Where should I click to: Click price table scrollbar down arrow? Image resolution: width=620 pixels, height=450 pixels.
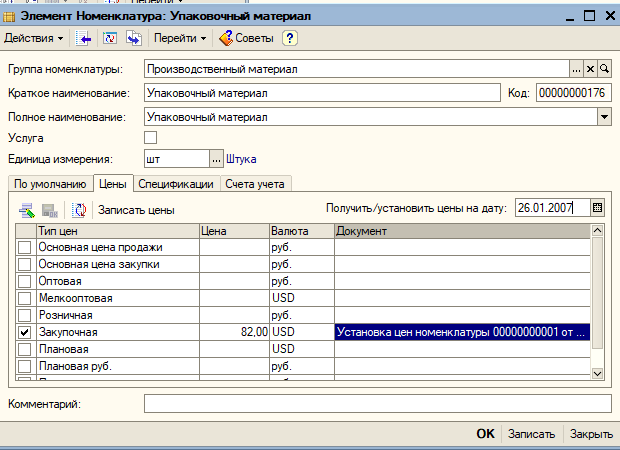point(597,373)
